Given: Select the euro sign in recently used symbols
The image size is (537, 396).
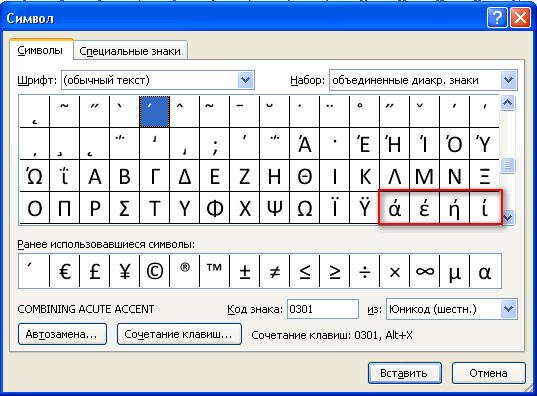Looking at the screenshot, I should pos(65,271).
